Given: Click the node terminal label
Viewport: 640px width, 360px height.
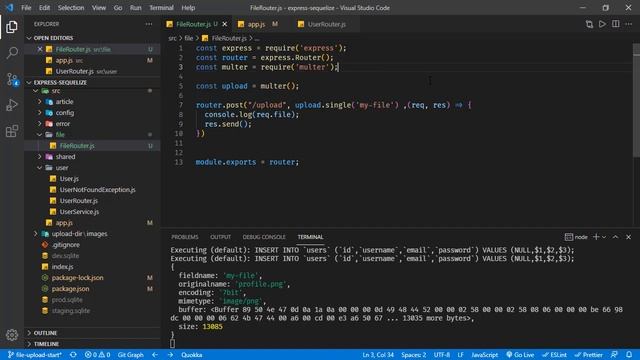Looking at the screenshot, I should tap(576, 237).
